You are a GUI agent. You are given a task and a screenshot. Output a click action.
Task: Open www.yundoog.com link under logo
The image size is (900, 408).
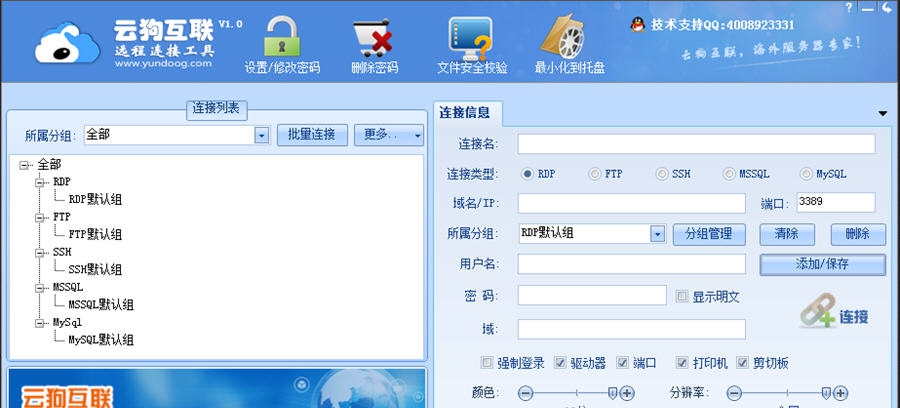coord(164,64)
